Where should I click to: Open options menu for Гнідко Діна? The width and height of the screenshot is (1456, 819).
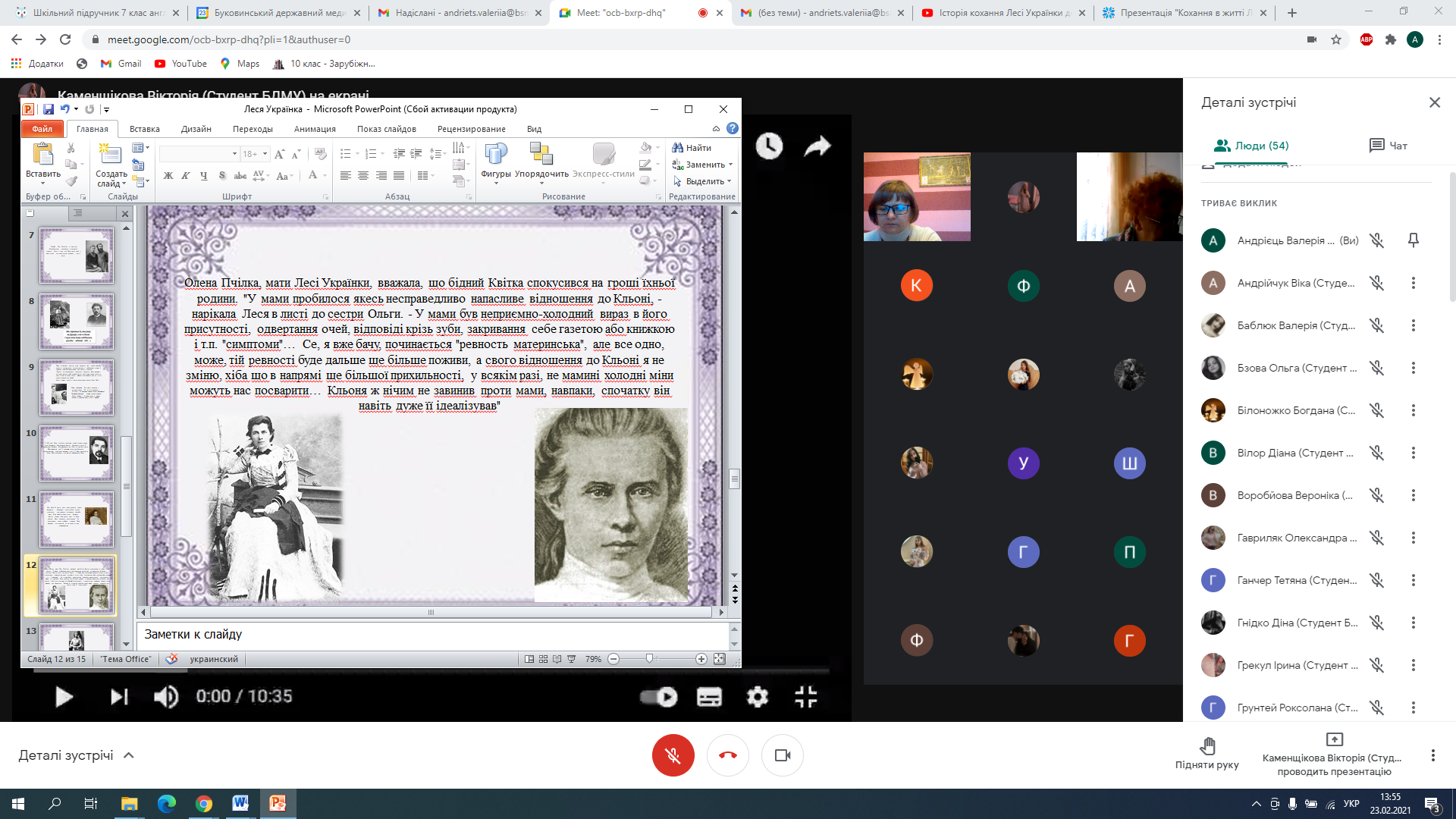(x=1414, y=623)
